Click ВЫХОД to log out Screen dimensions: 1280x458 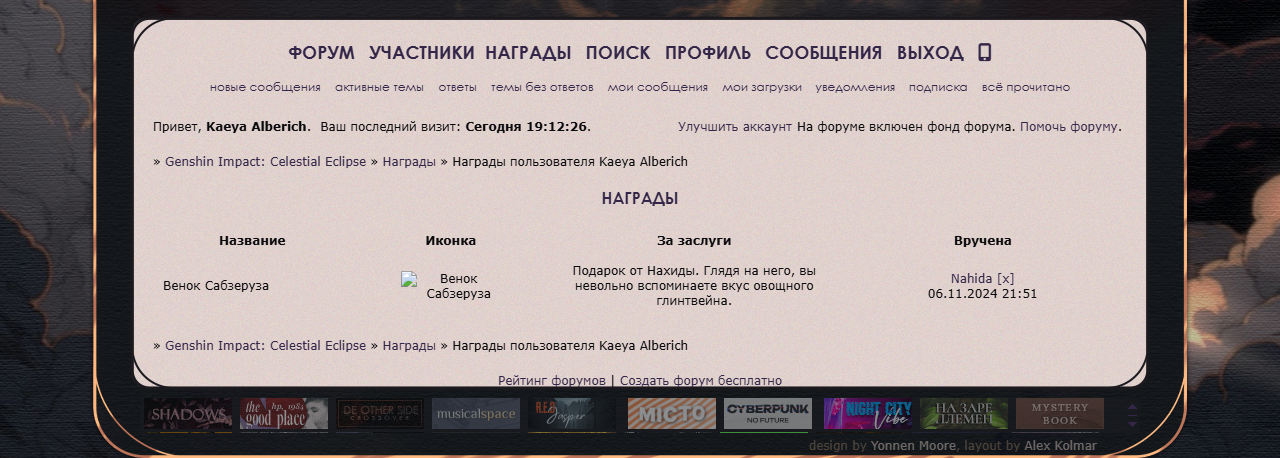pyautogui.click(x=930, y=53)
